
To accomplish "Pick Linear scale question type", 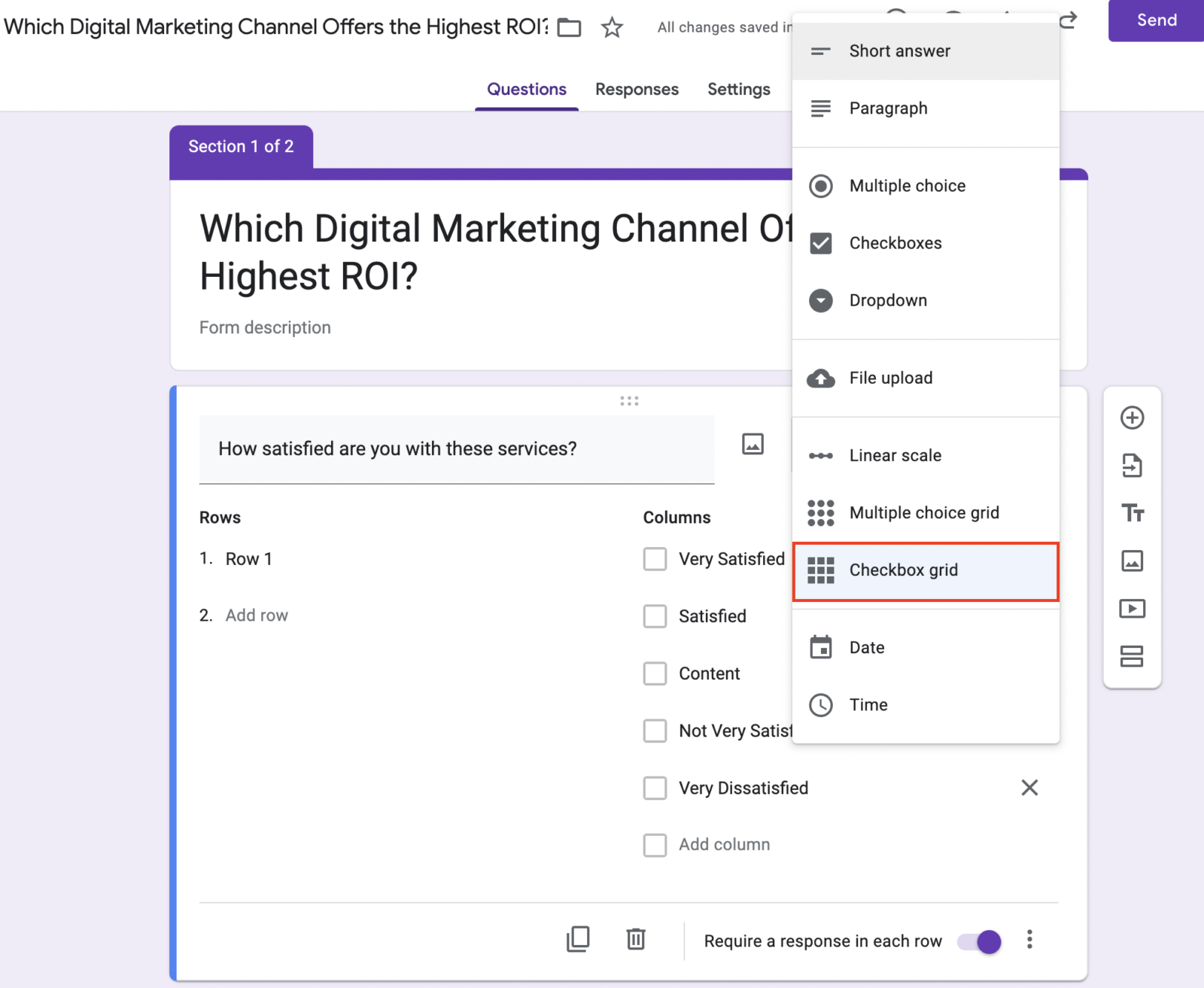I will click(x=926, y=455).
